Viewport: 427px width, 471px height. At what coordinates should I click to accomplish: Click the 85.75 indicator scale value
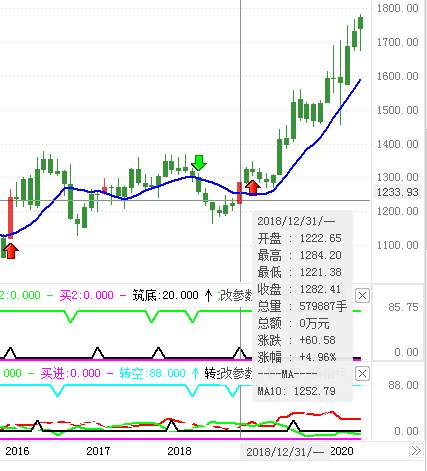(x=403, y=307)
